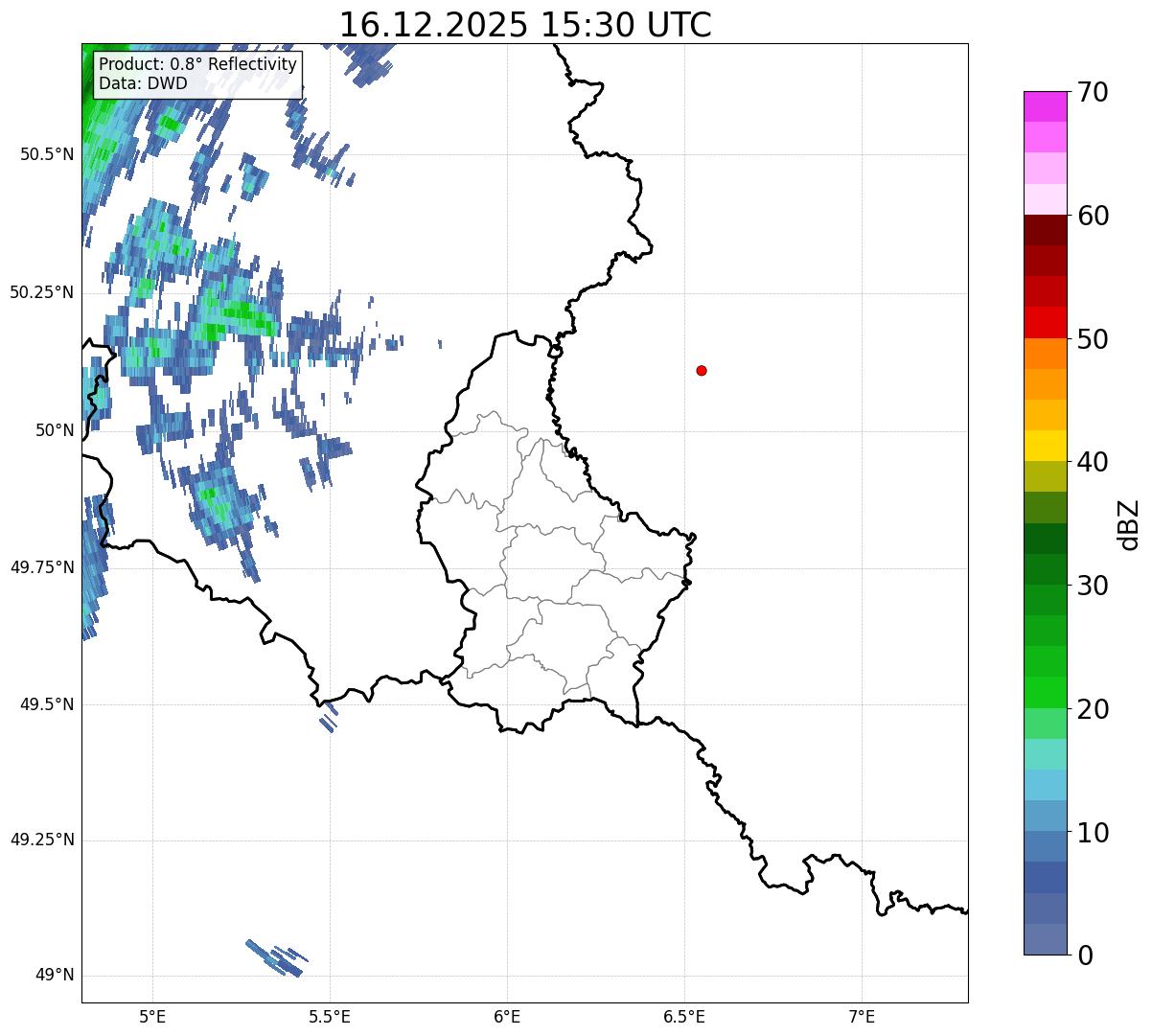Click the orange colorbar segment below 50

pos(1046,354)
